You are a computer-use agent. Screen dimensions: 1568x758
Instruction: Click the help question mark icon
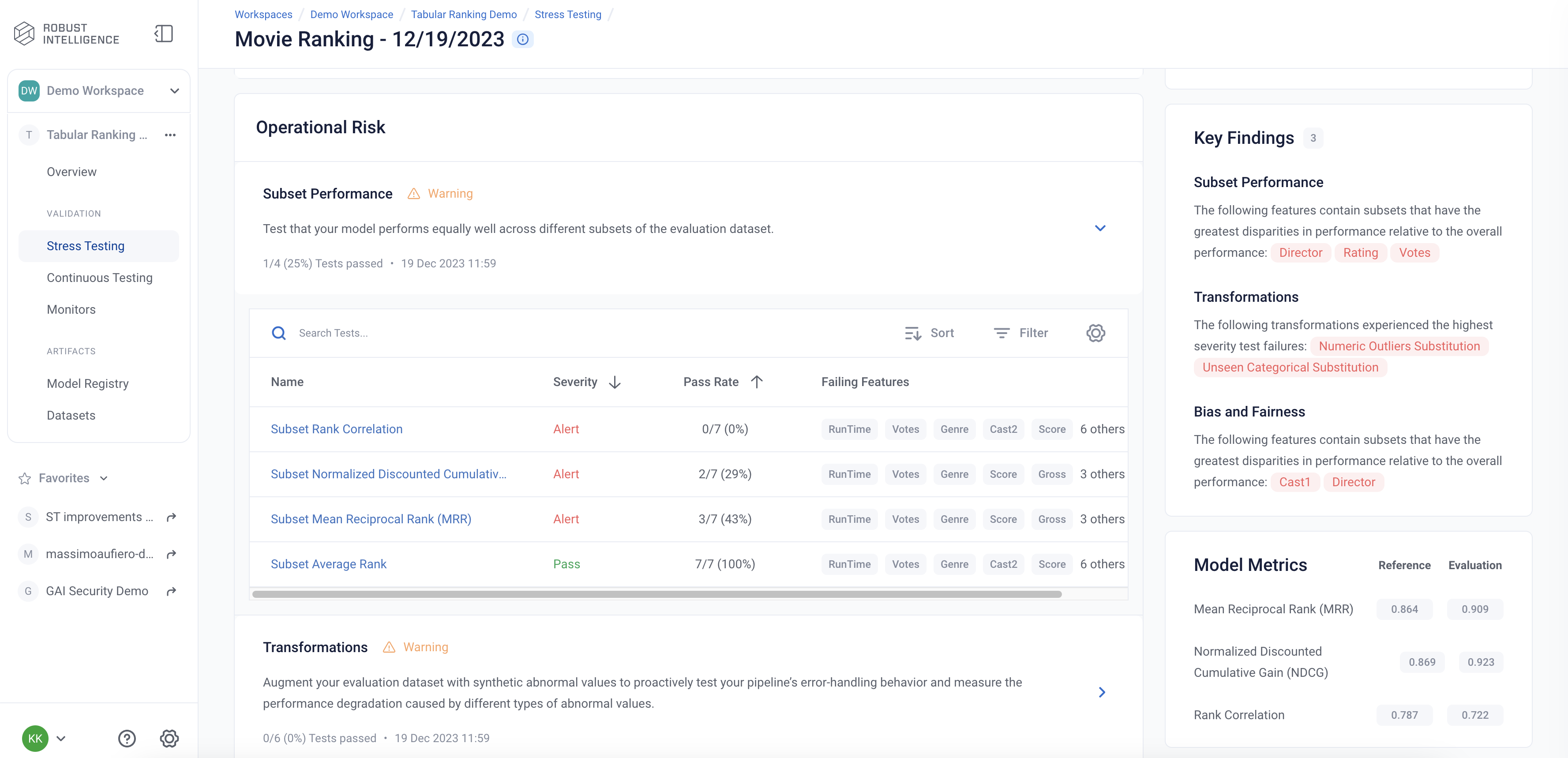click(x=127, y=739)
